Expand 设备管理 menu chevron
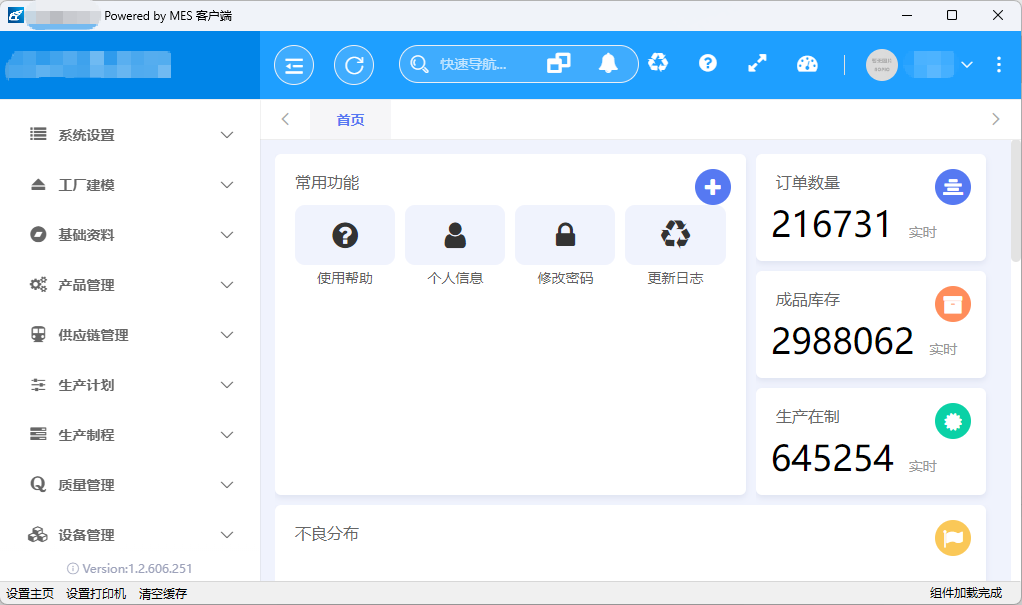 pos(227,535)
